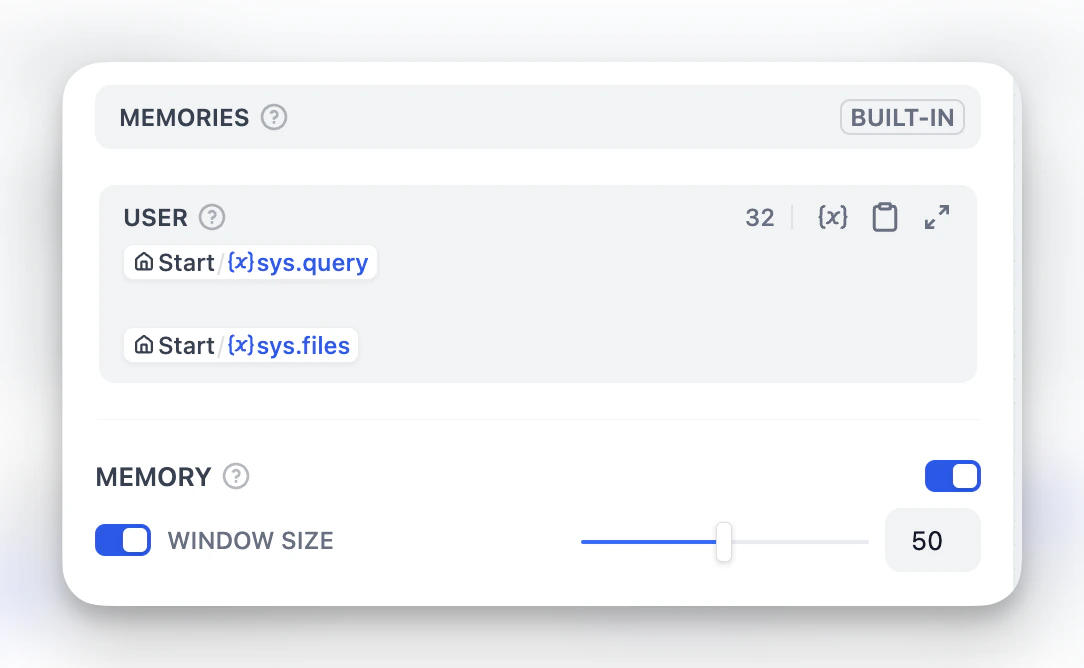The width and height of the screenshot is (1084, 668).
Task: Click the BUILT-IN badge
Action: coord(902,117)
